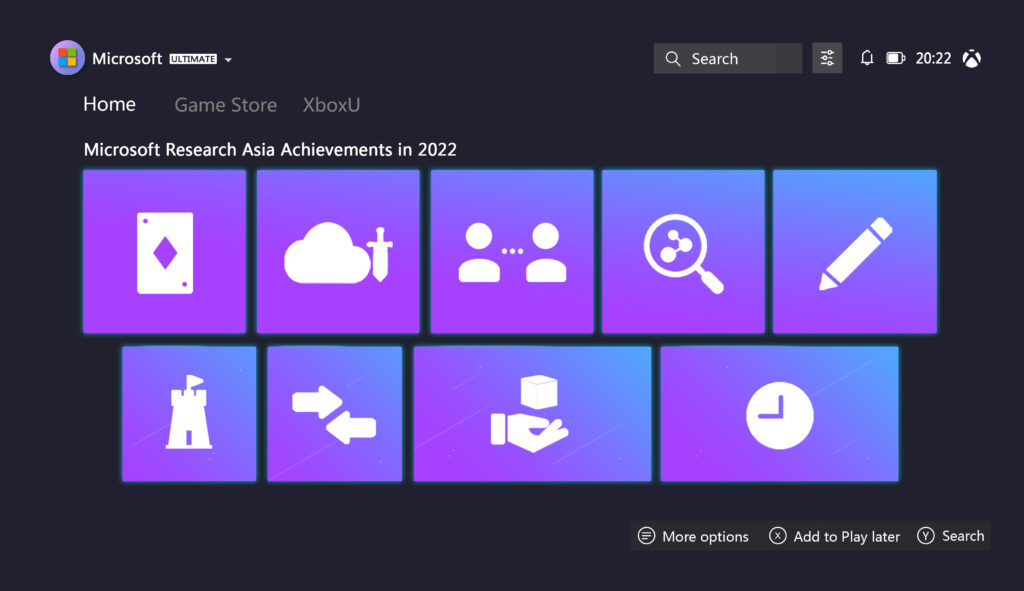This screenshot has width=1024, height=591.
Task: Switch to the XboxU tab
Action: (331, 105)
